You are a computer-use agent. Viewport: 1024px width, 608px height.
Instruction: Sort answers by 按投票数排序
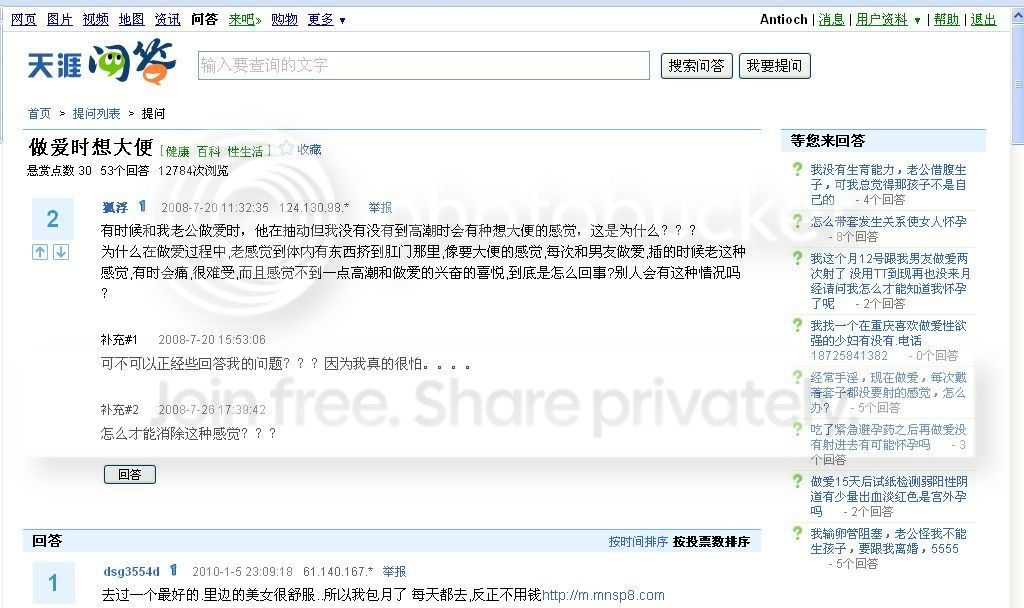click(711, 541)
